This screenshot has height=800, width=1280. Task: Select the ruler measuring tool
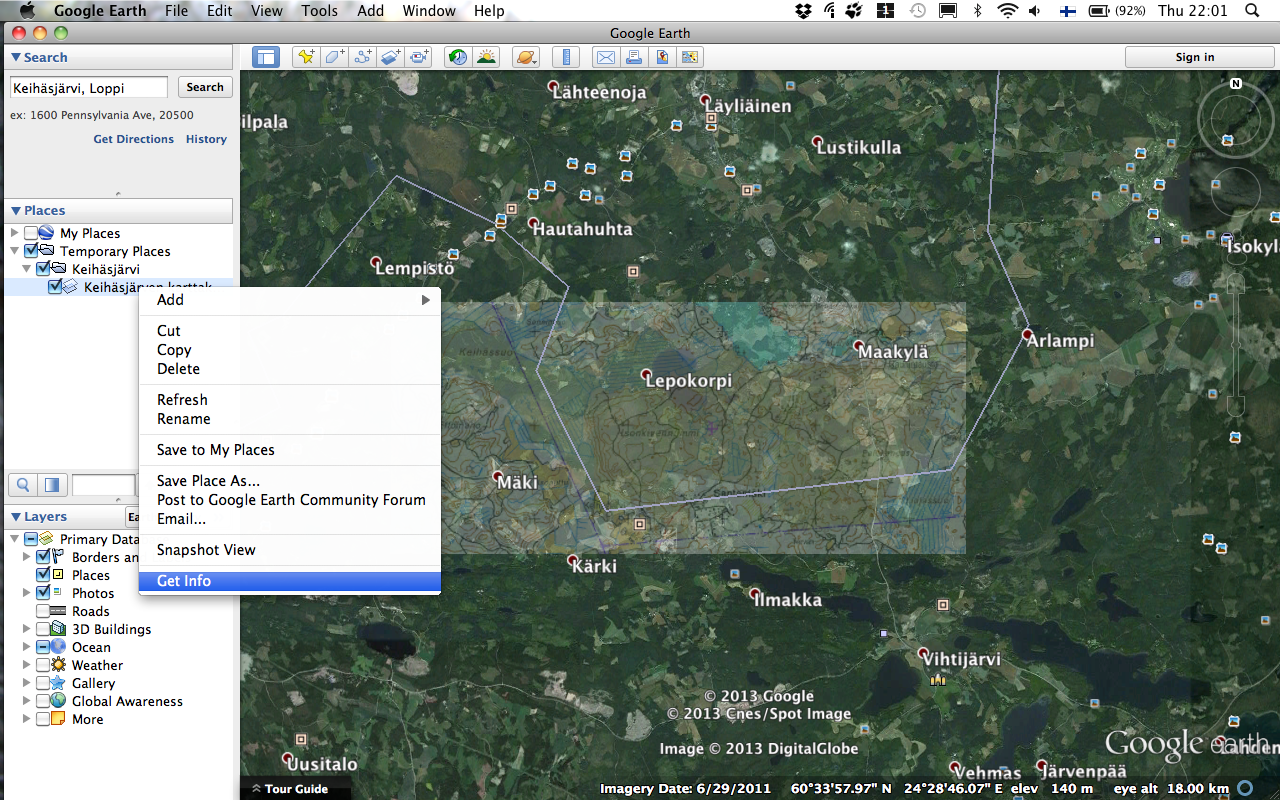click(x=565, y=57)
